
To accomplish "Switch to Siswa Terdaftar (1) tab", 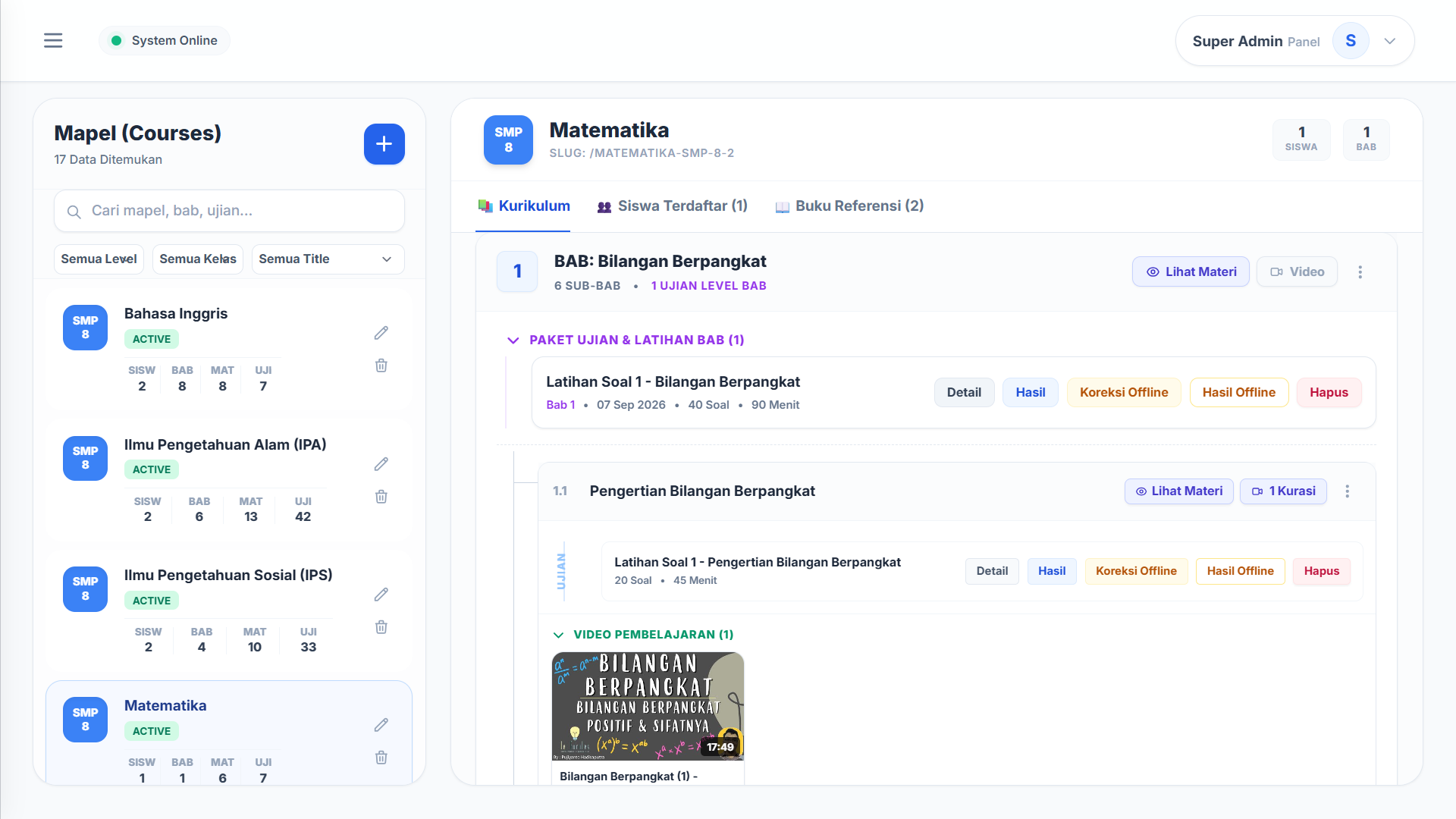I will (x=672, y=206).
